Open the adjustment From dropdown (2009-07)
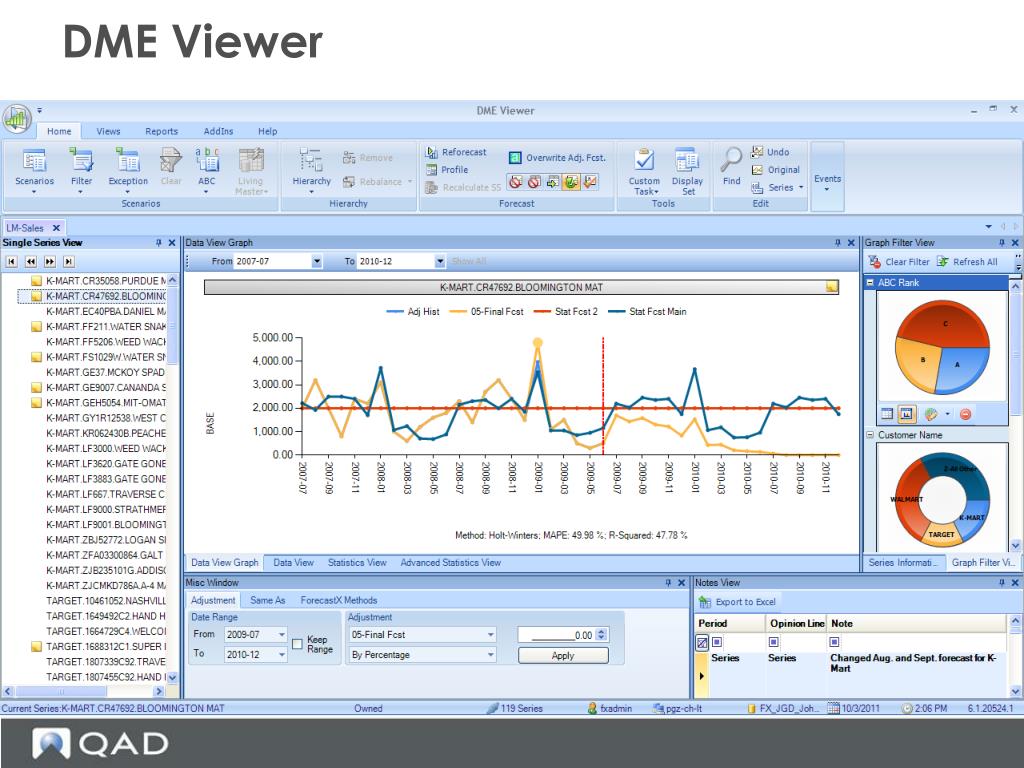The height and width of the screenshot is (768, 1024). tap(282, 634)
